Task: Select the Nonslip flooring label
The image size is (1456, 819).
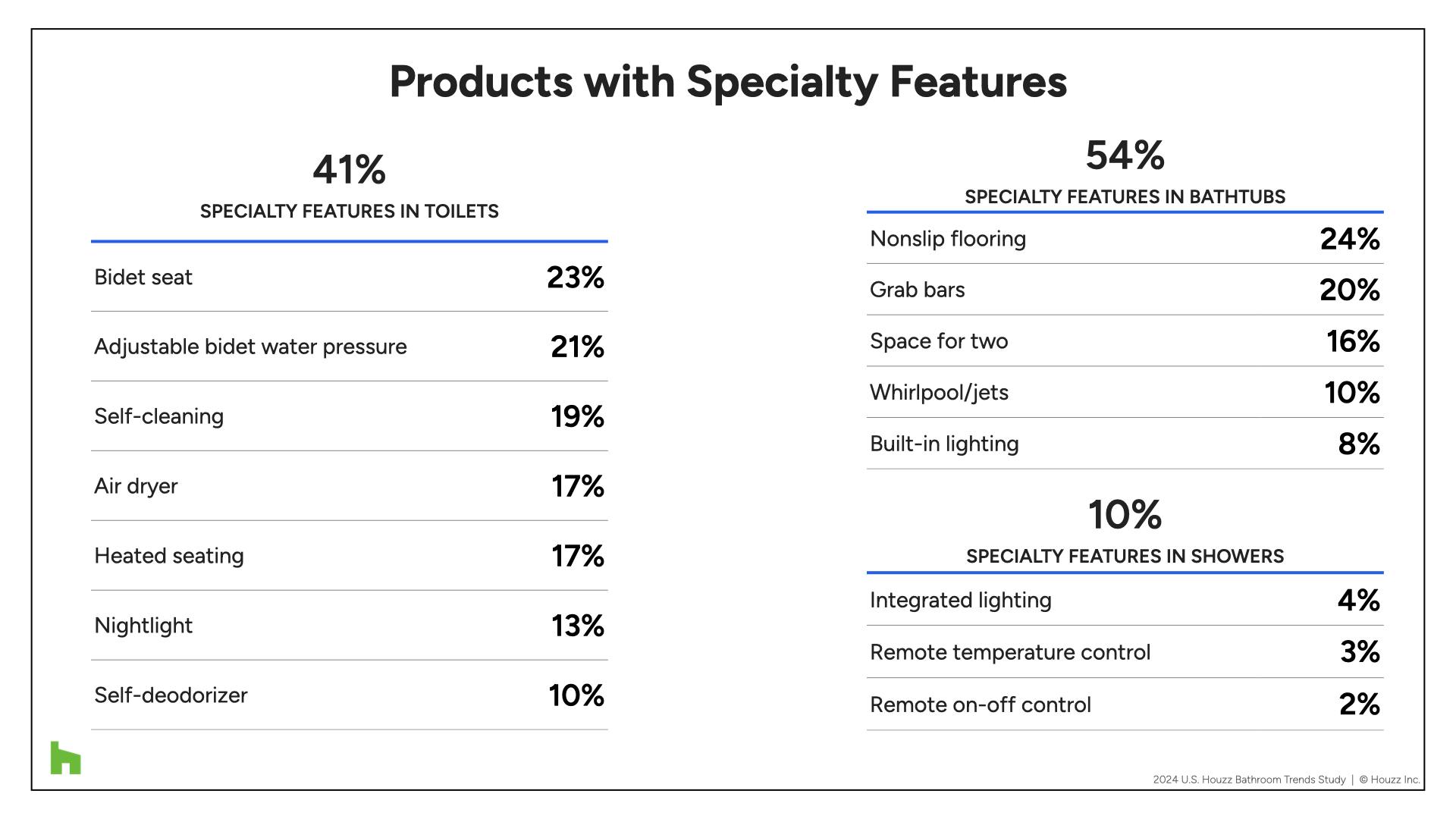Action: pos(948,239)
